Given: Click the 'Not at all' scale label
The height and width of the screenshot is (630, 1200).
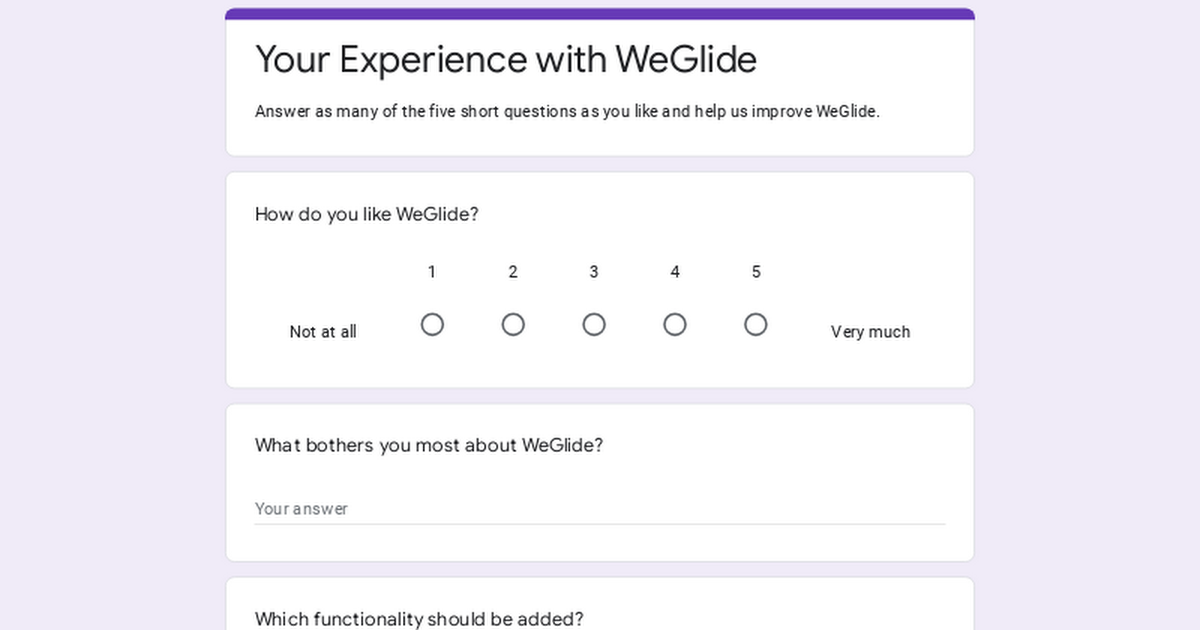Looking at the screenshot, I should point(323,332).
